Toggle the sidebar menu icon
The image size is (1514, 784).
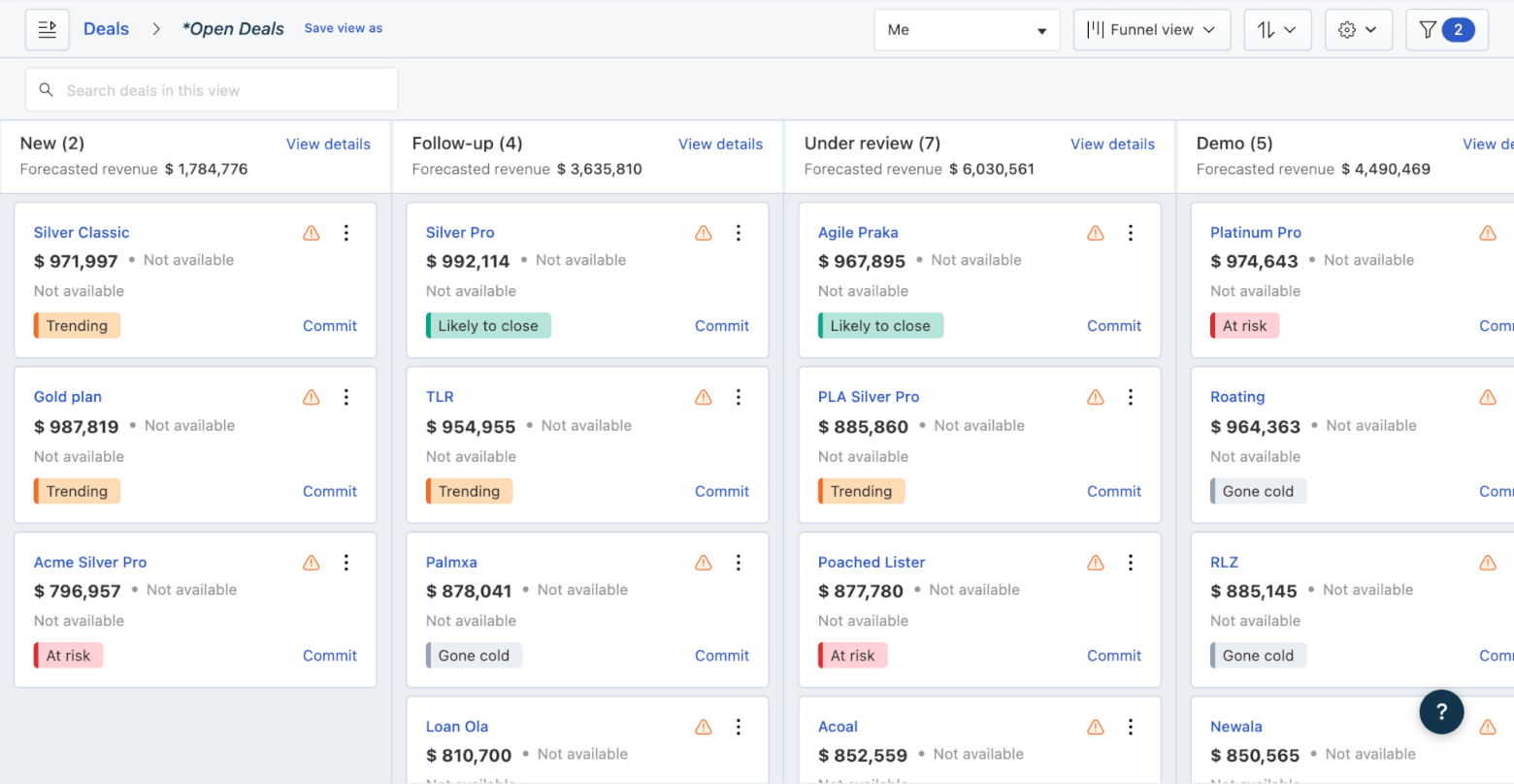[x=47, y=30]
